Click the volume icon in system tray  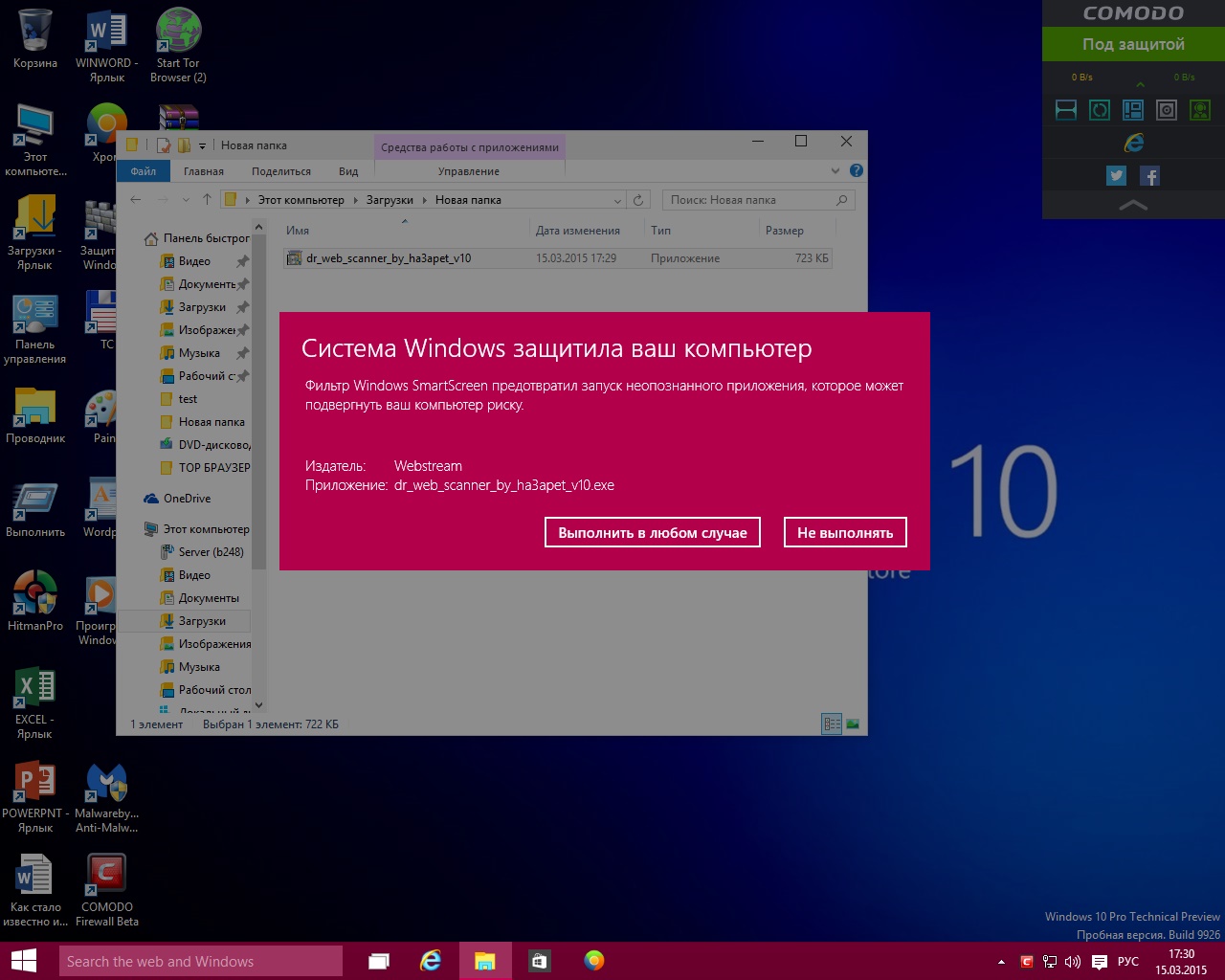click(1073, 962)
